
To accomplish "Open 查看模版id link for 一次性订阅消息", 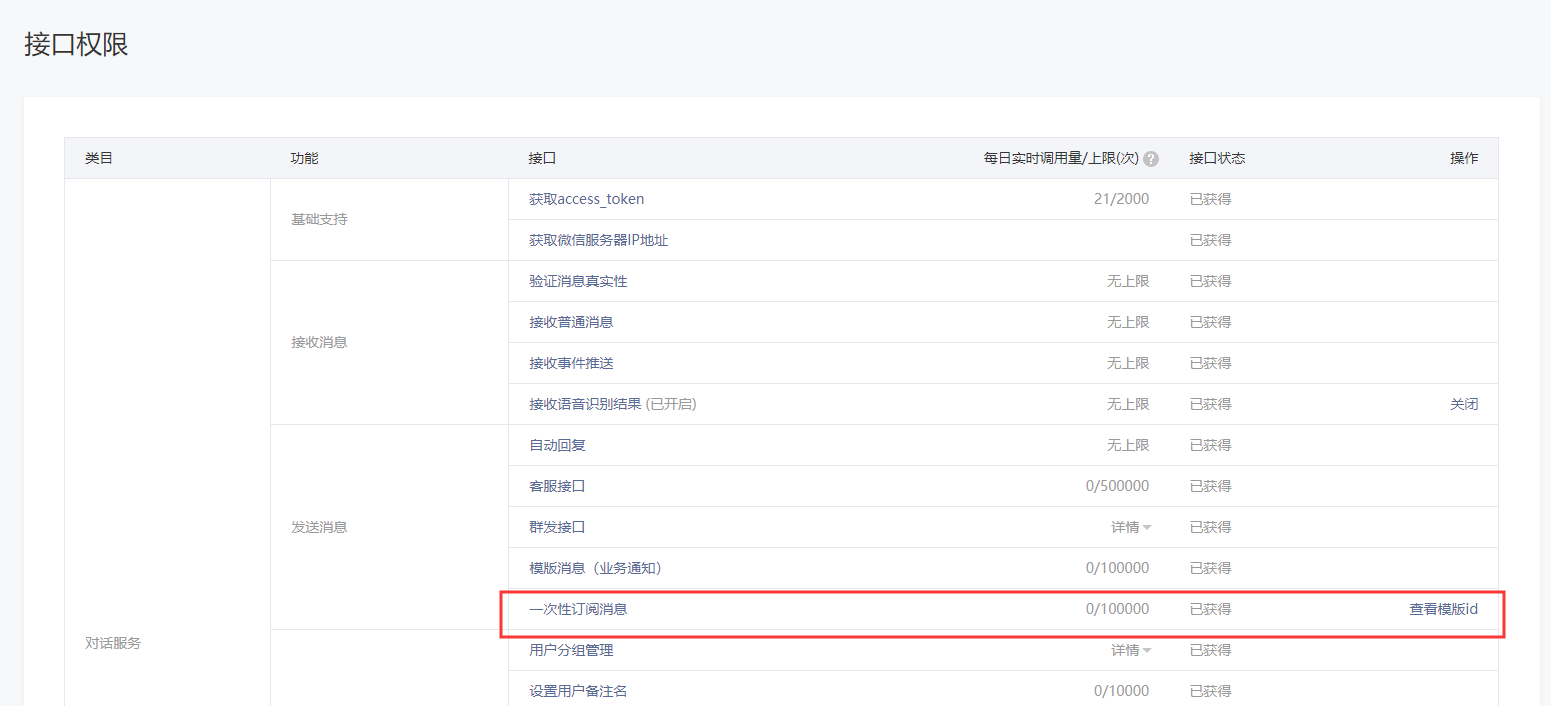I will pyautogui.click(x=1443, y=609).
